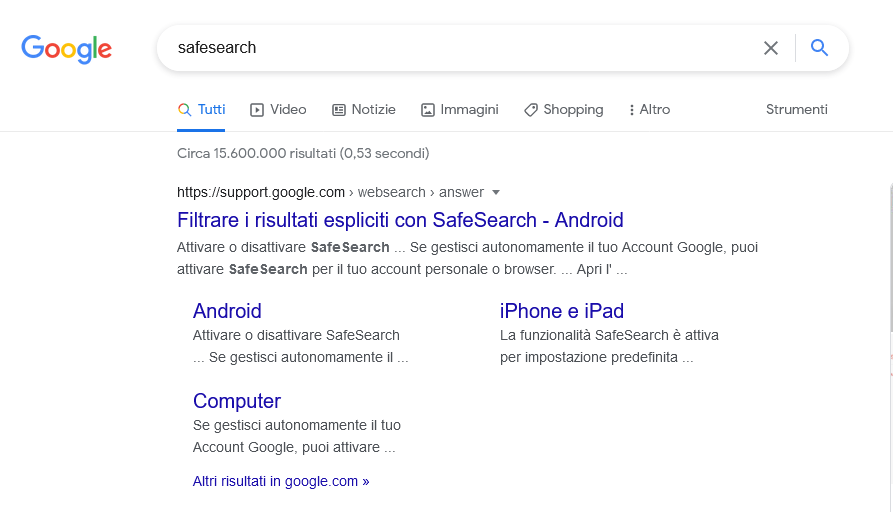The width and height of the screenshot is (893, 512).
Task: Open the Android sitelink
Action: coord(227,311)
